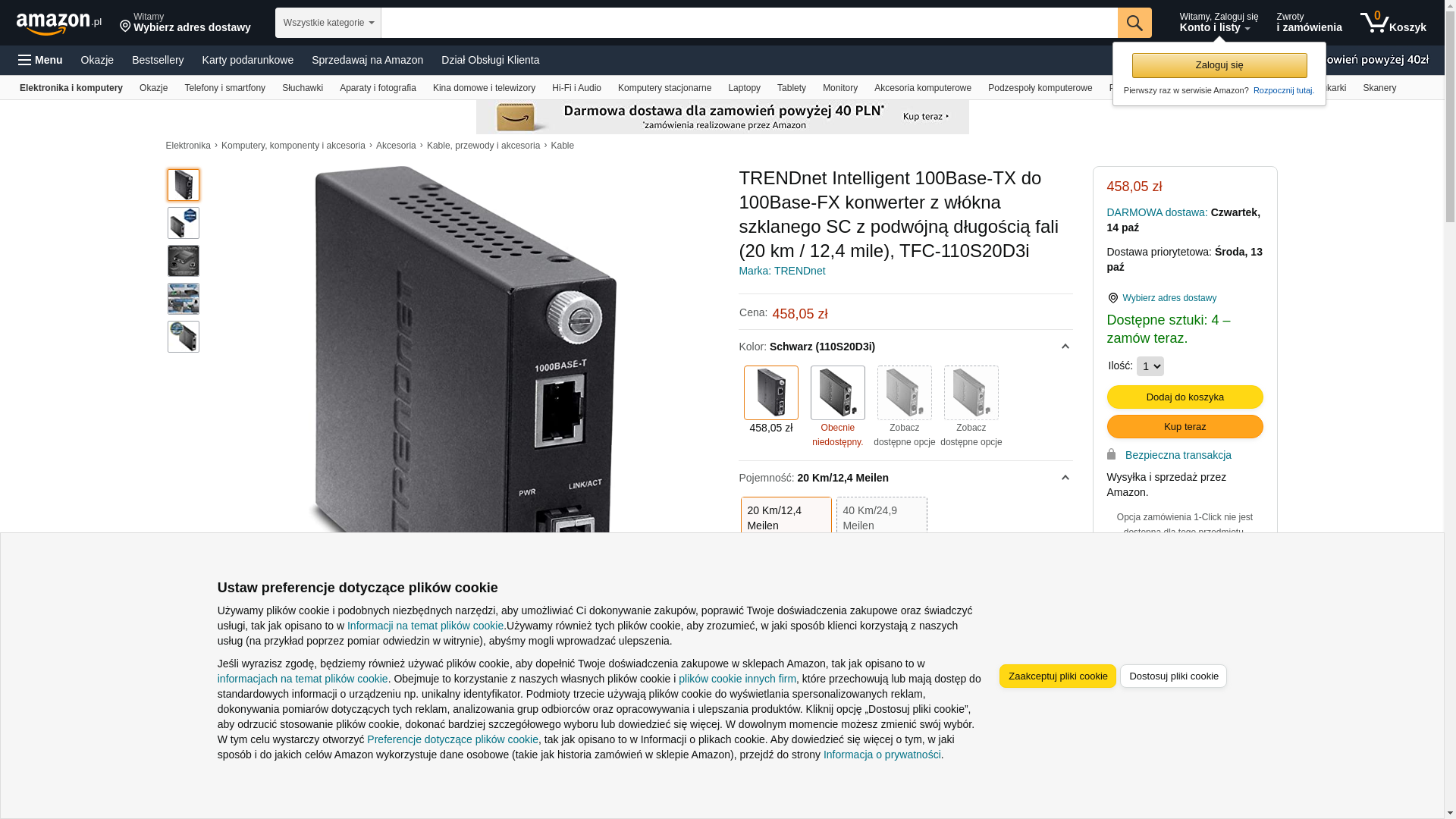Focus the Amazon search input field
This screenshot has width=1456, height=819.
pyautogui.click(x=749, y=23)
